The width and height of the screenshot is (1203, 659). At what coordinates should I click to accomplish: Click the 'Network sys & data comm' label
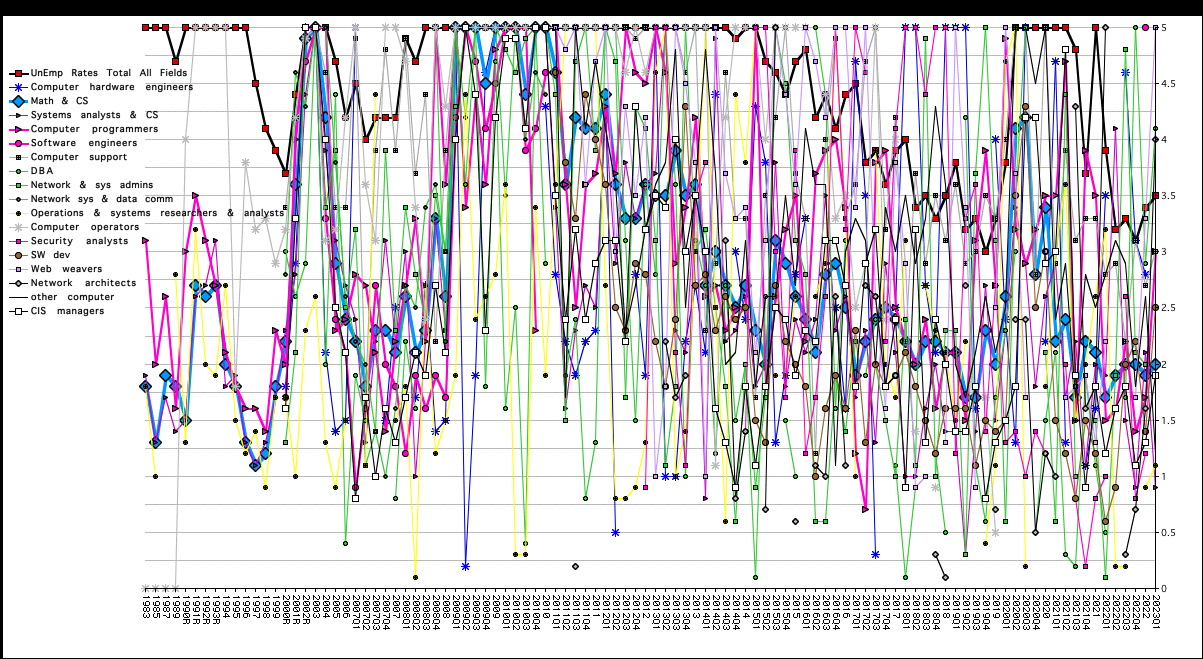tap(101, 199)
